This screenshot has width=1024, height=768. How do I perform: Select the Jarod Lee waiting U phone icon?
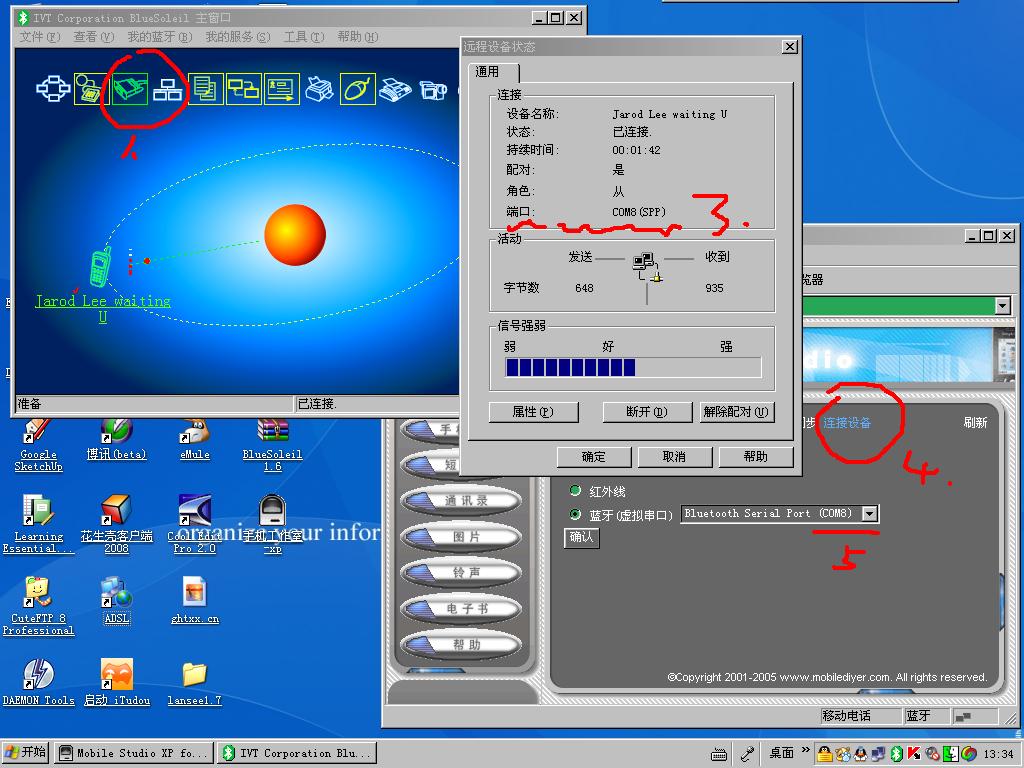[x=100, y=268]
